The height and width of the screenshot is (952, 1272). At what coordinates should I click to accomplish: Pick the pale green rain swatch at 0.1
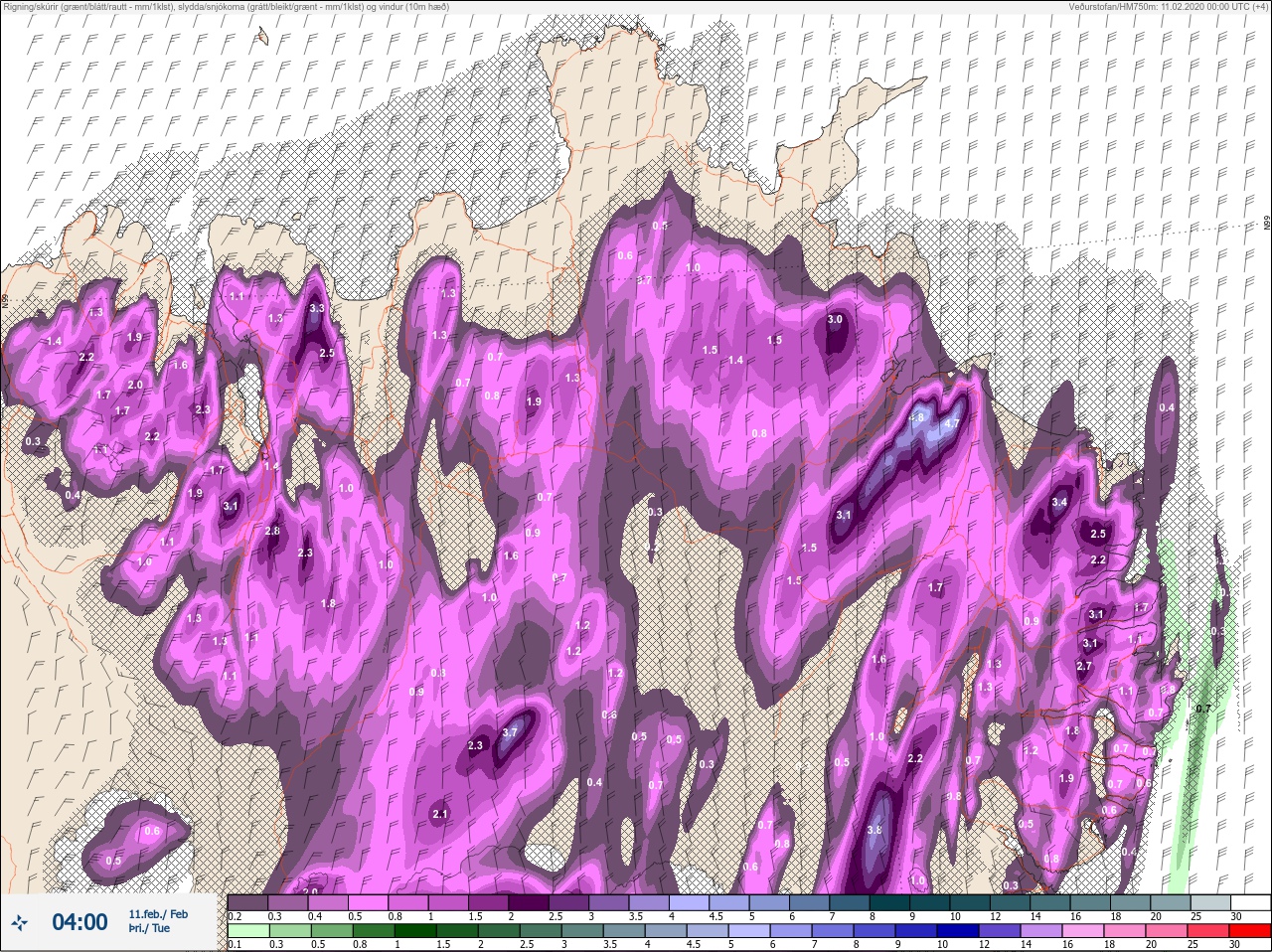(247, 931)
